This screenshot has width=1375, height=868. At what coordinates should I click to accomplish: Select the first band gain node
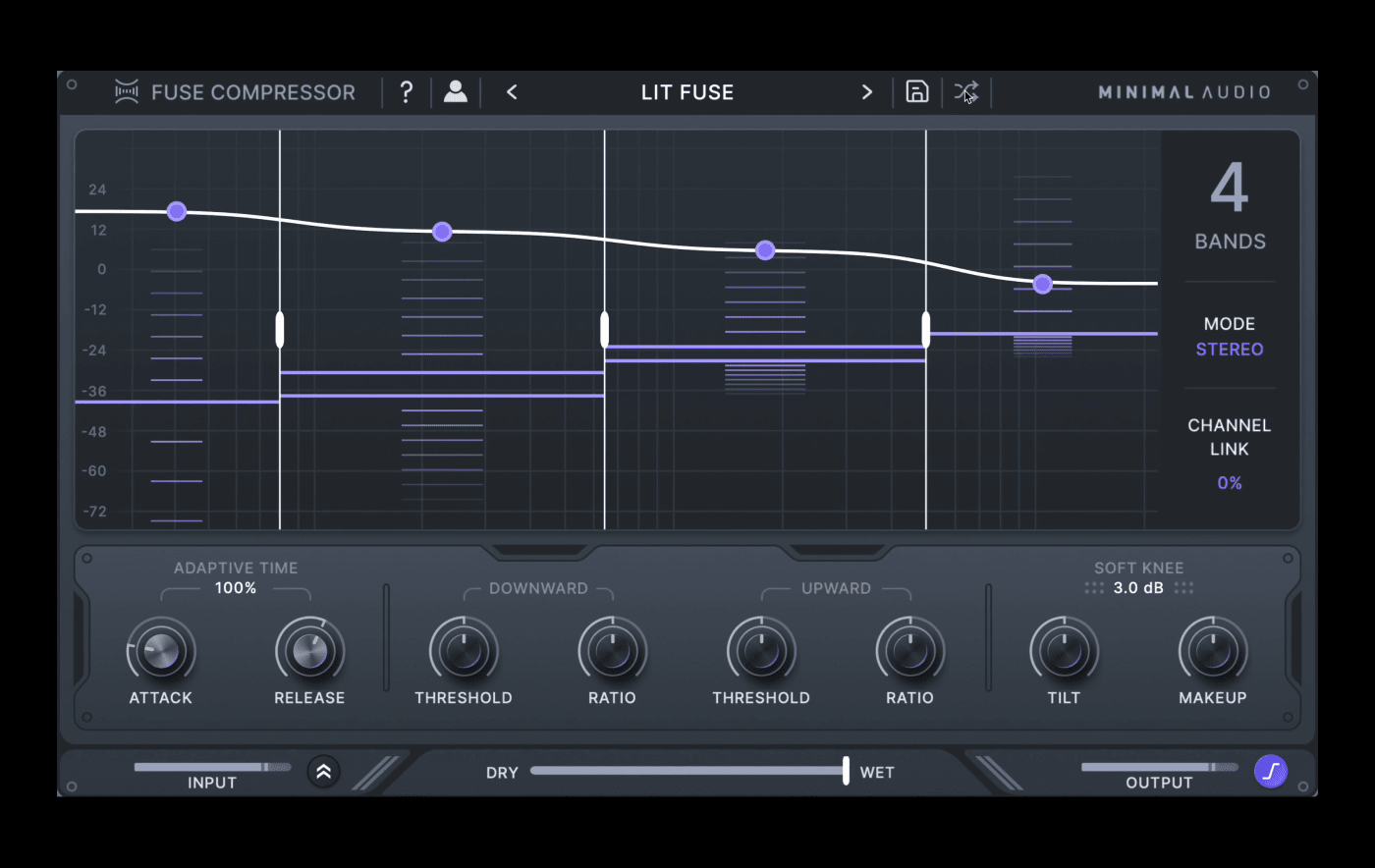177,211
